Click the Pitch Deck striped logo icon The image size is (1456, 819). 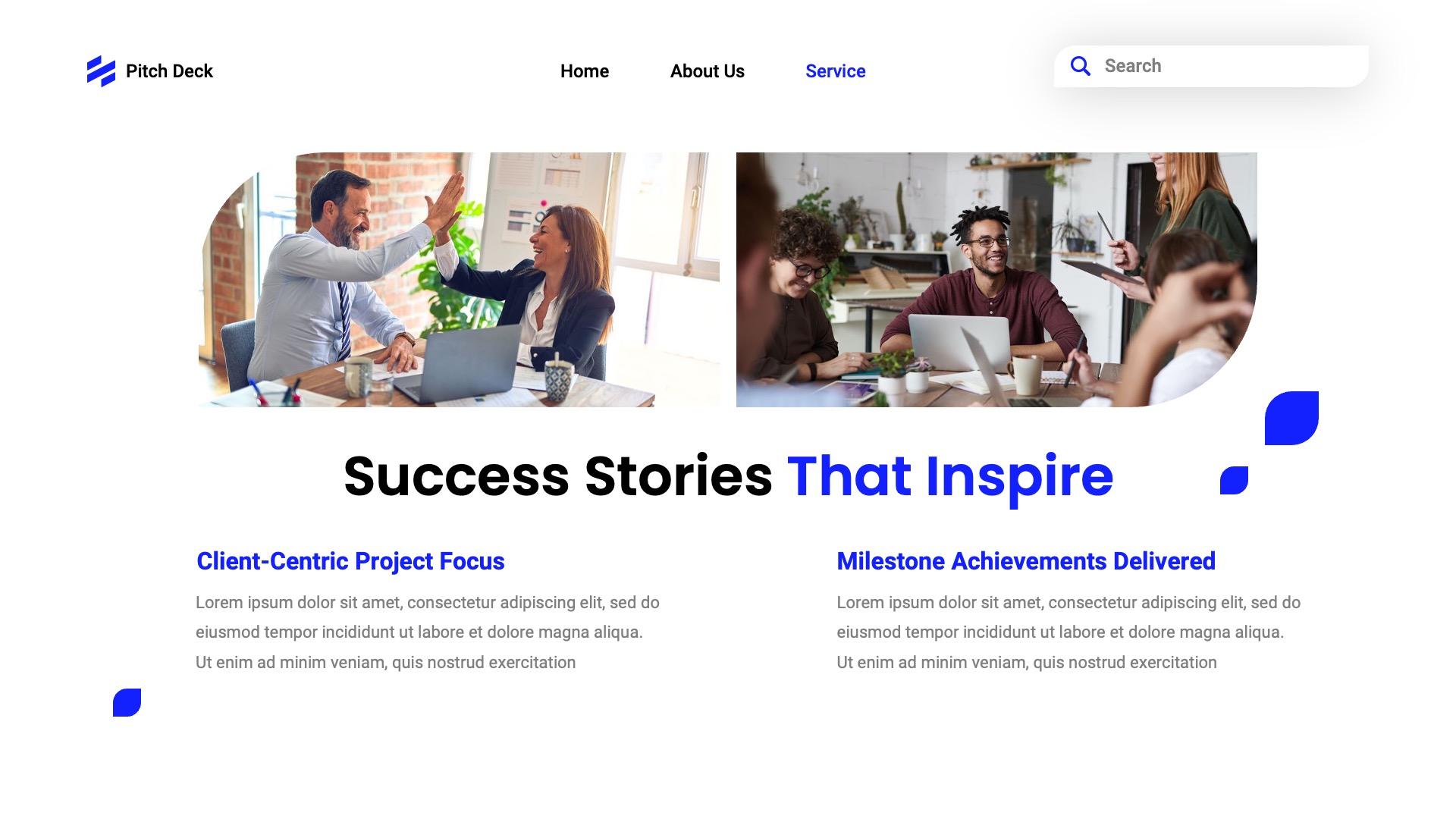pos(101,71)
